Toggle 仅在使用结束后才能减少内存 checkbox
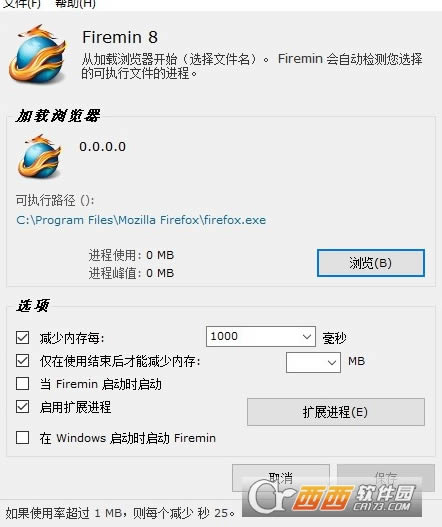This screenshot has width=442, height=527. [23, 361]
